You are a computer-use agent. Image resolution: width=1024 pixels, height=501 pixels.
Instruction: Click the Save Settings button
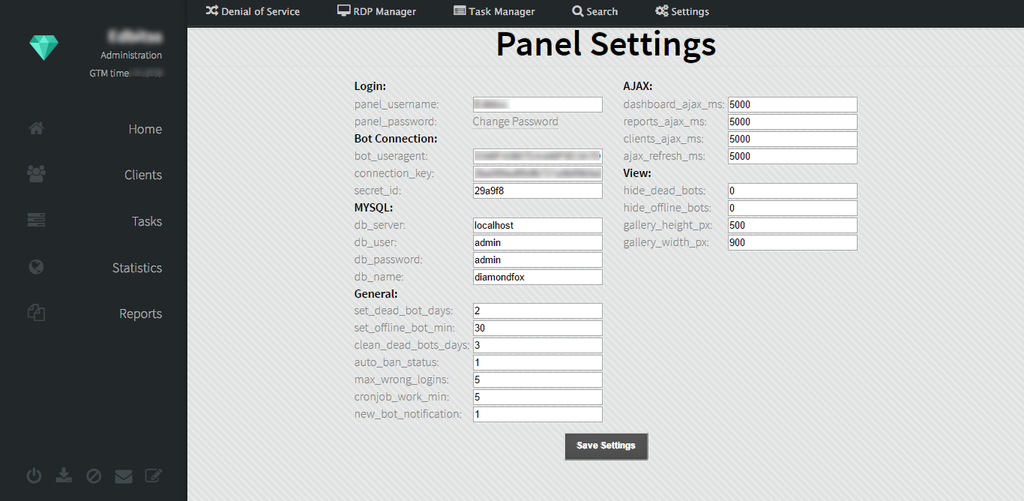(606, 446)
